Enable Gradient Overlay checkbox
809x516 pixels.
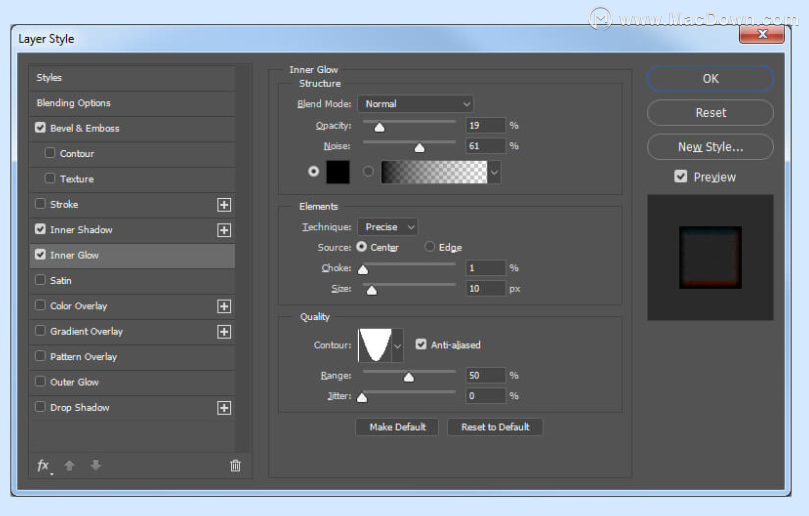(x=40, y=330)
